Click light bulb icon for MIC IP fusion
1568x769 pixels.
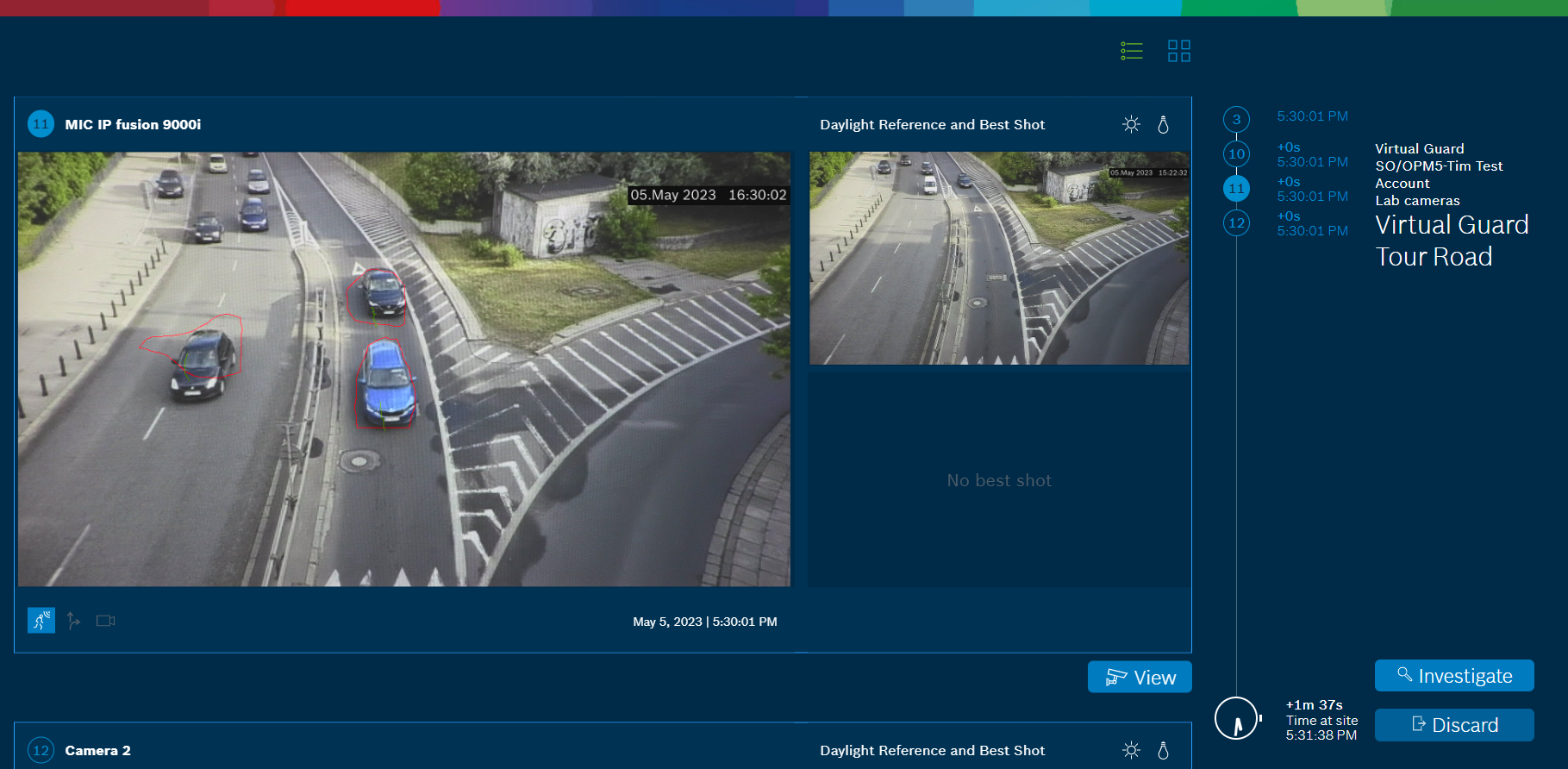[1163, 125]
